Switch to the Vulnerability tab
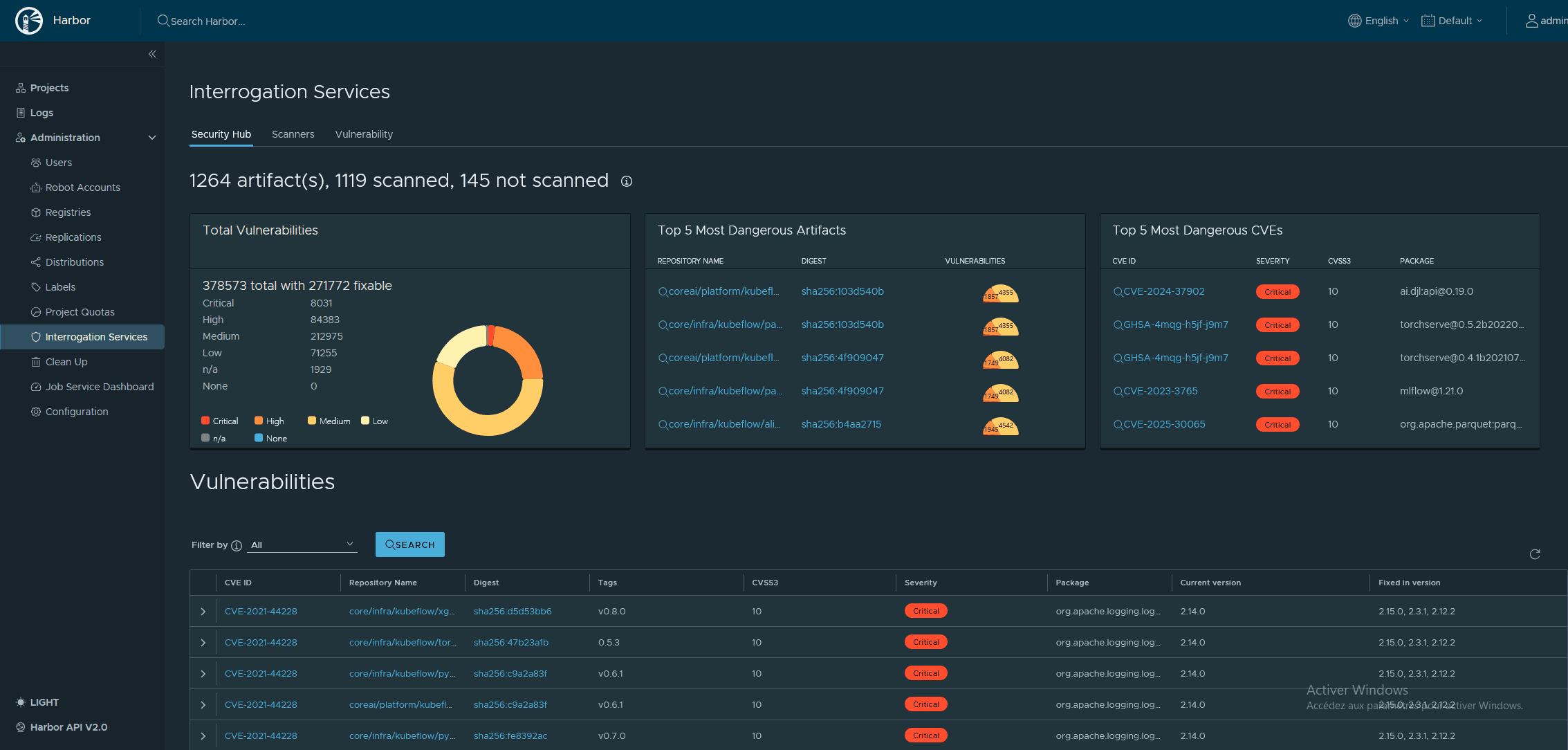The width and height of the screenshot is (1568, 750). pyautogui.click(x=364, y=134)
